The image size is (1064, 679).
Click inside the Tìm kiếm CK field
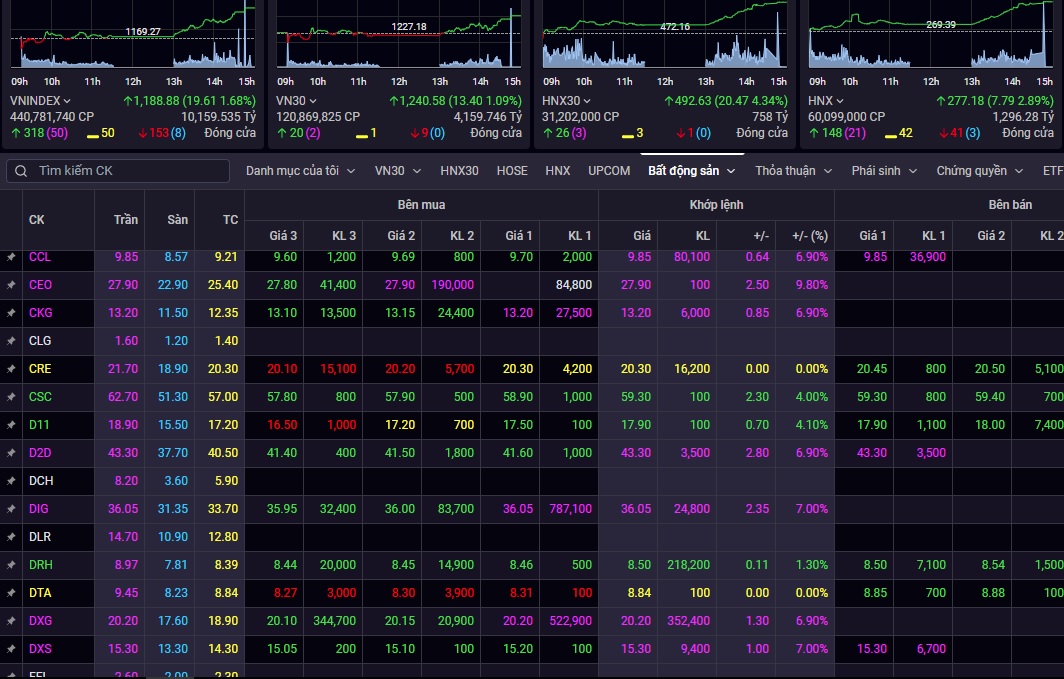click(118, 171)
